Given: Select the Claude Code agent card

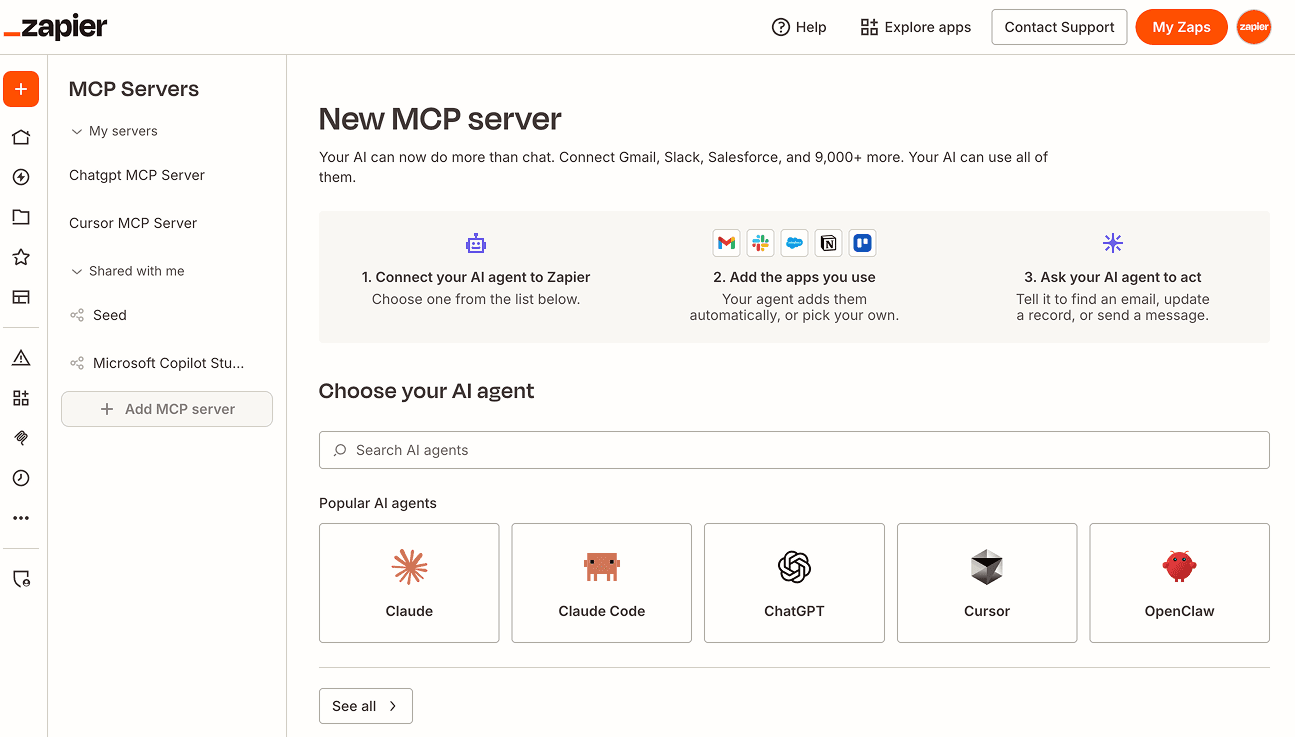Looking at the screenshot, I should [x=602, y=583].
